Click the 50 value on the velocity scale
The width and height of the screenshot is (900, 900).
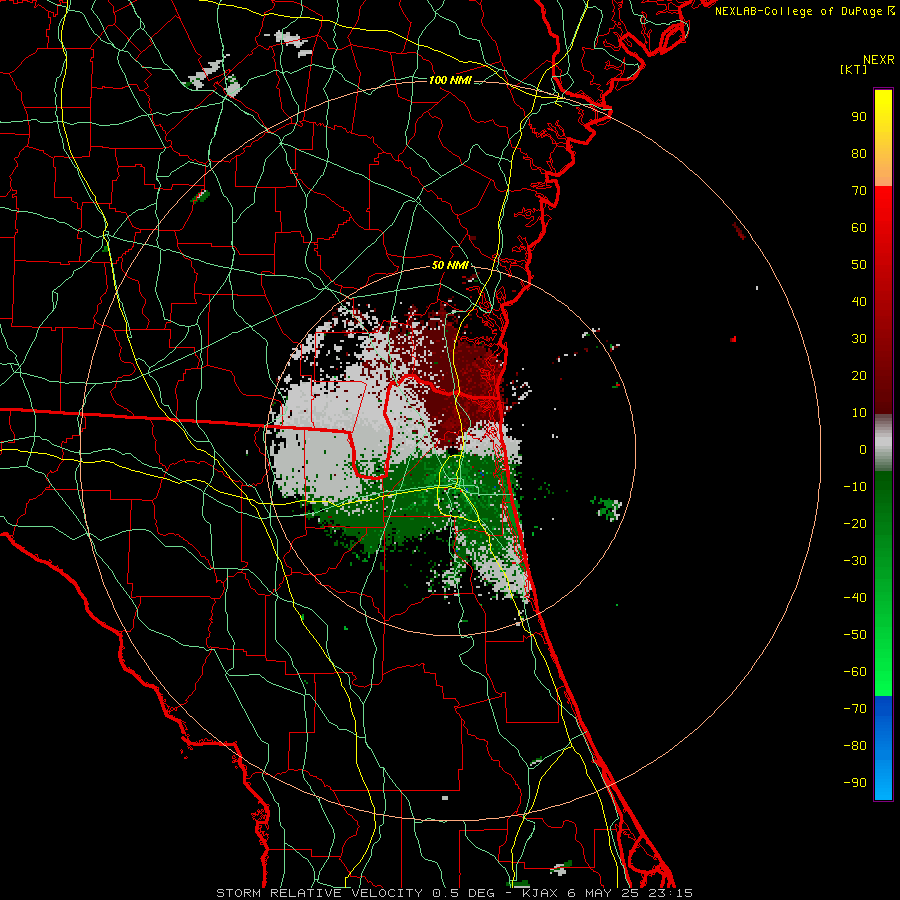[859, 265]
